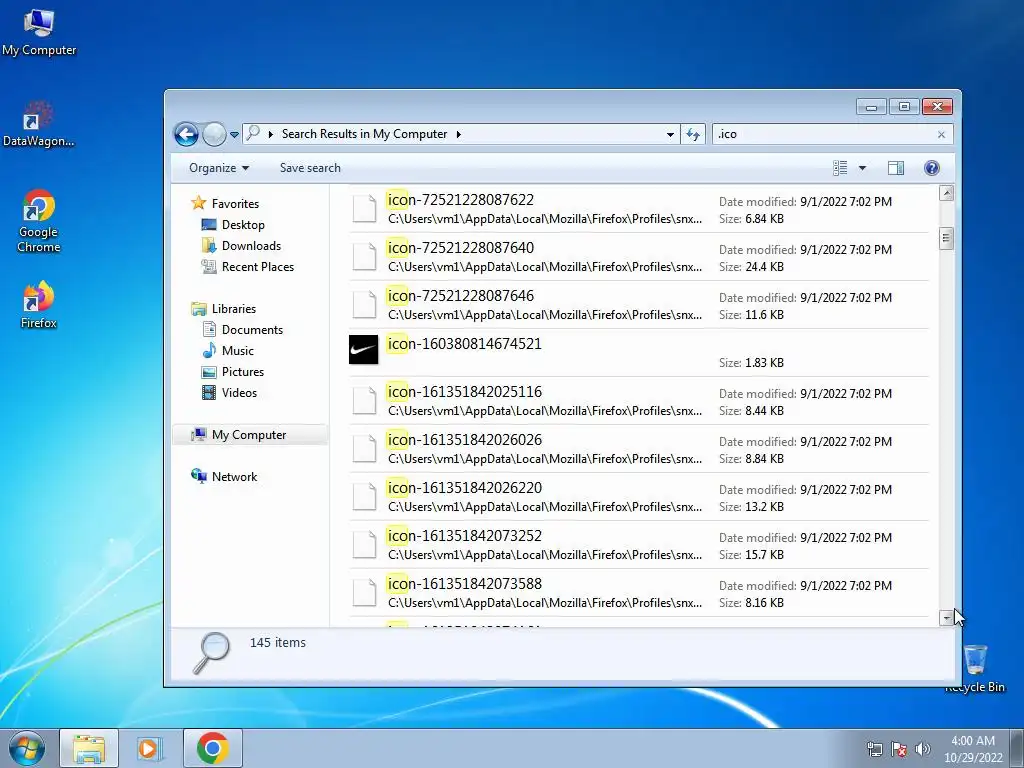Click Search Results in My Computer breadcrumb
This screenshot has width=1024, height=768.
[x=364, y=134]
